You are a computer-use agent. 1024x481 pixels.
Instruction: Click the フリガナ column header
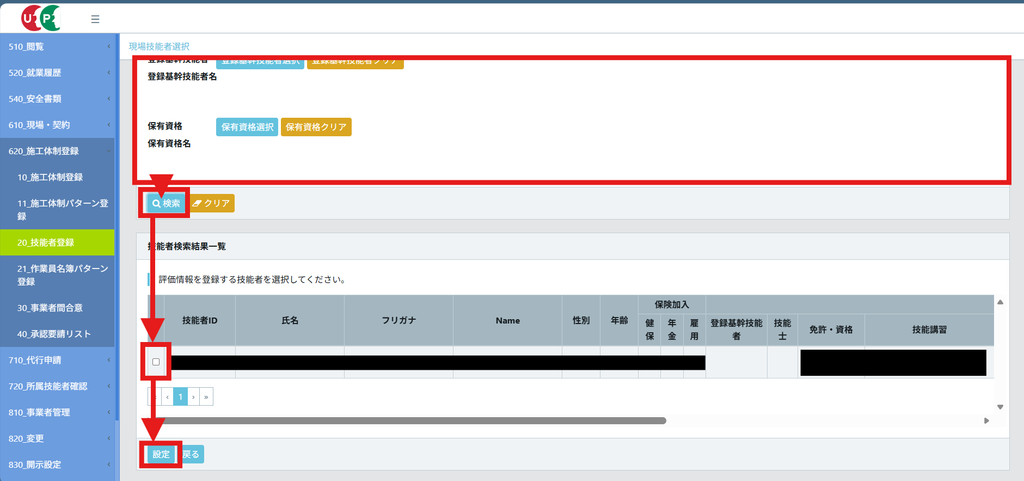[x=399, y=320]
